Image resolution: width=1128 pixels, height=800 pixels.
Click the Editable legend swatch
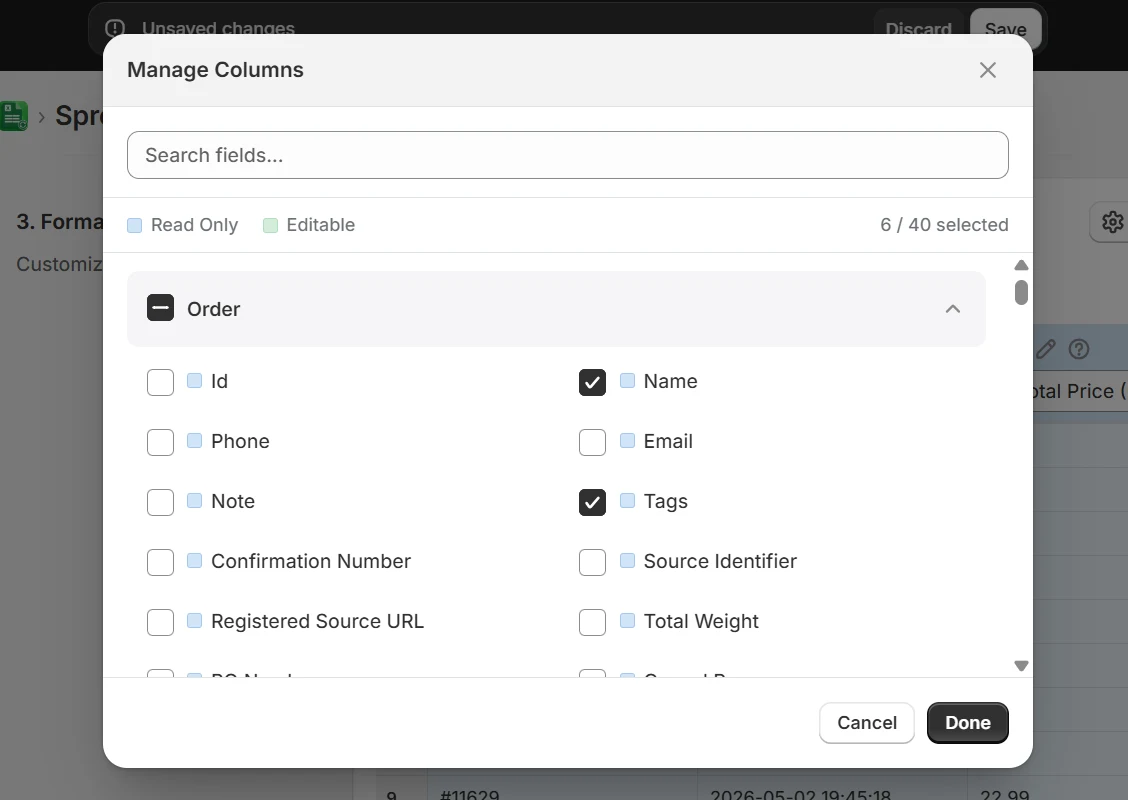(270, 225)
